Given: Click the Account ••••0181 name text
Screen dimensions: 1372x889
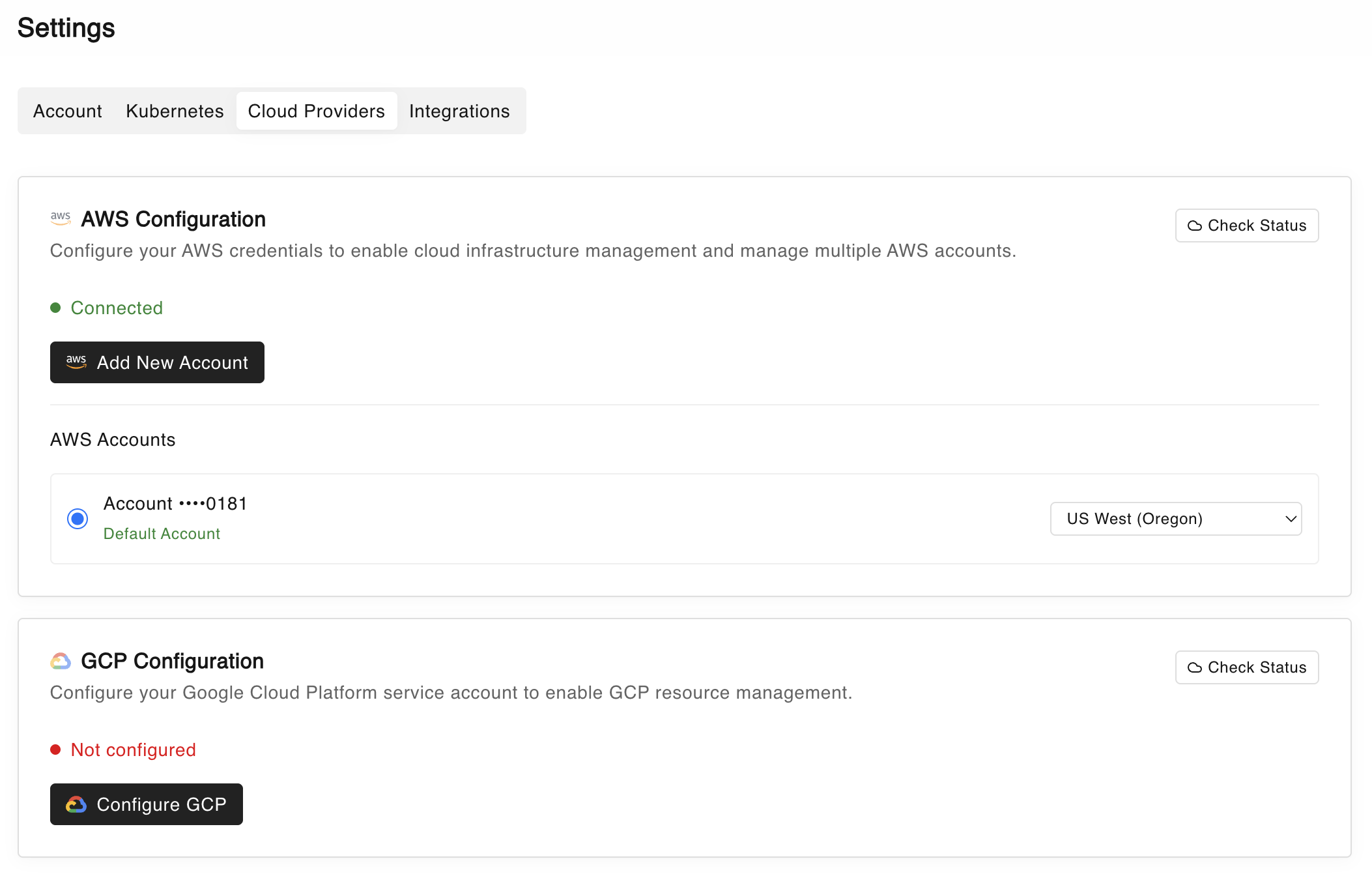Looking at the screenshot, I should coord(175,504).
